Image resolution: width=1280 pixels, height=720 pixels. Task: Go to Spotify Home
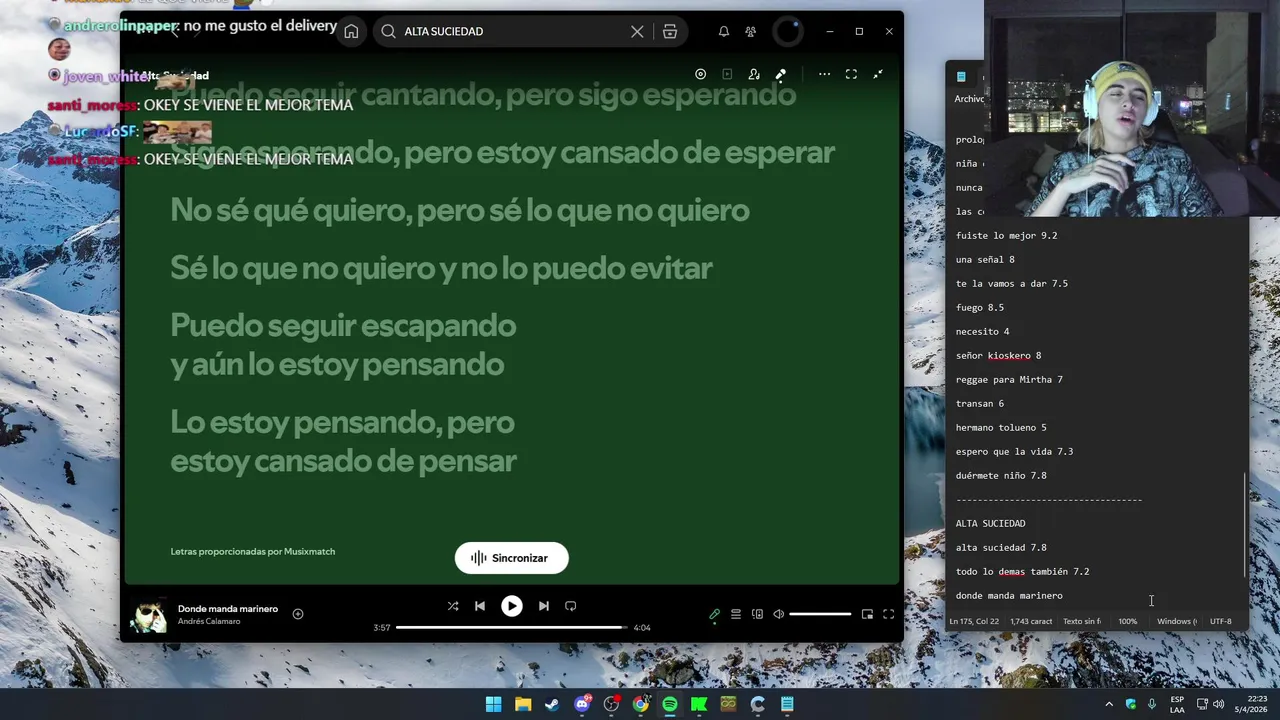point(351,31)
